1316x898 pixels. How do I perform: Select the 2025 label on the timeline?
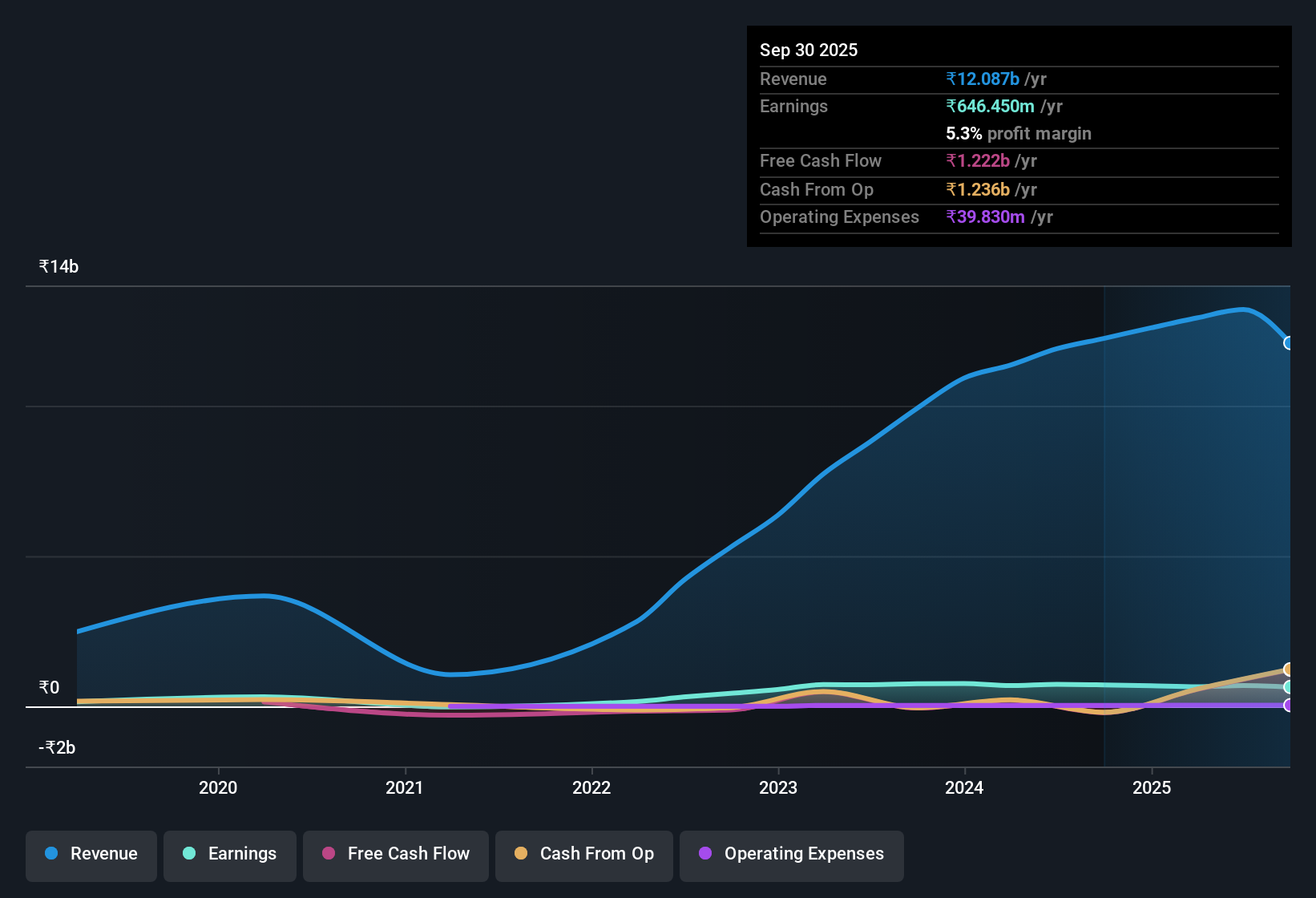tap(1152, 788)
